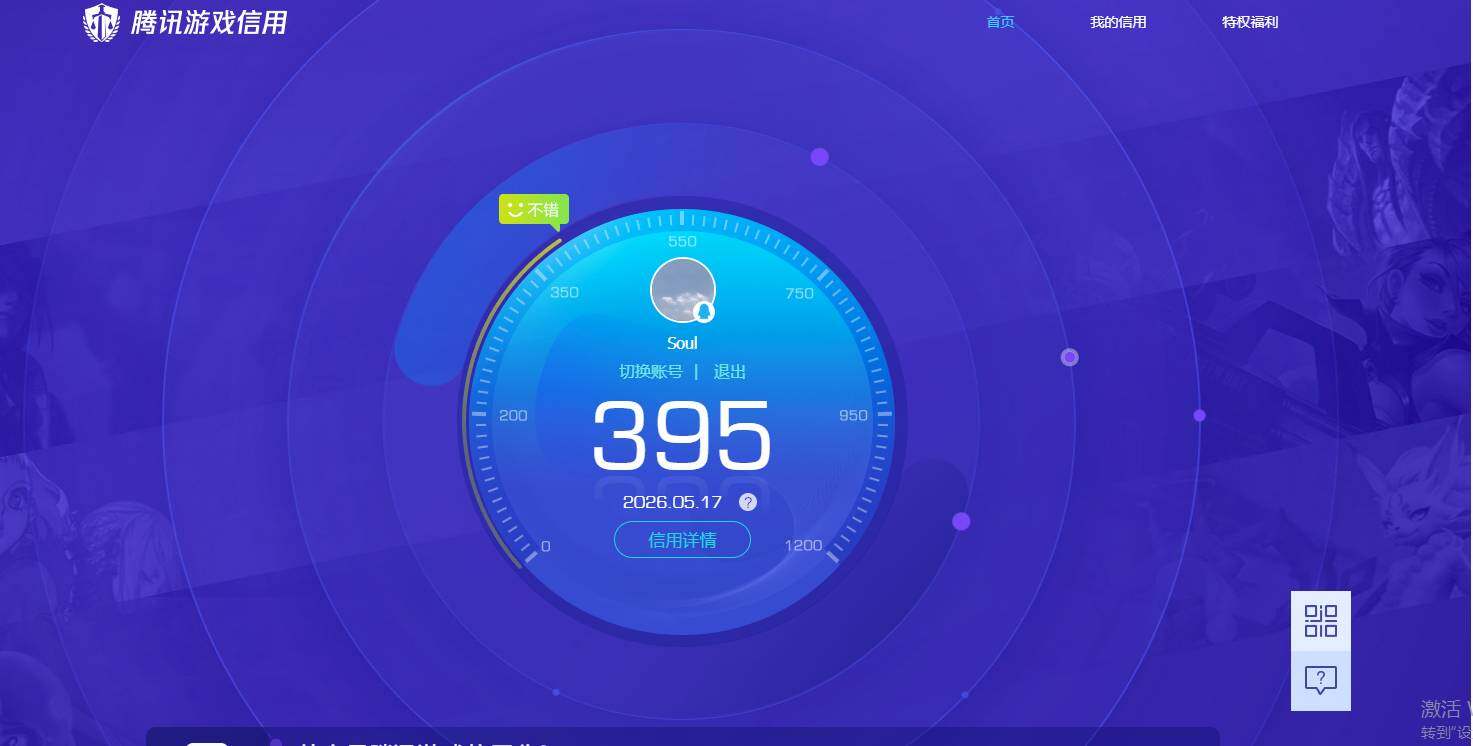This screenshot has height=746, width=1473.
Task: Click the credit score 395
Action: 682,436
